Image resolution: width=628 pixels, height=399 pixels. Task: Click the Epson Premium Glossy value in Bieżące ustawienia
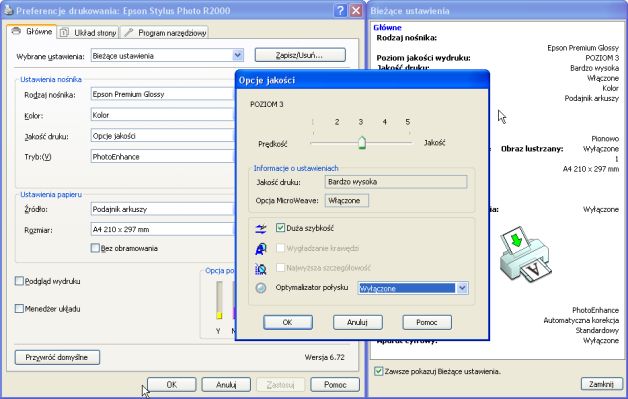(583, 48)
